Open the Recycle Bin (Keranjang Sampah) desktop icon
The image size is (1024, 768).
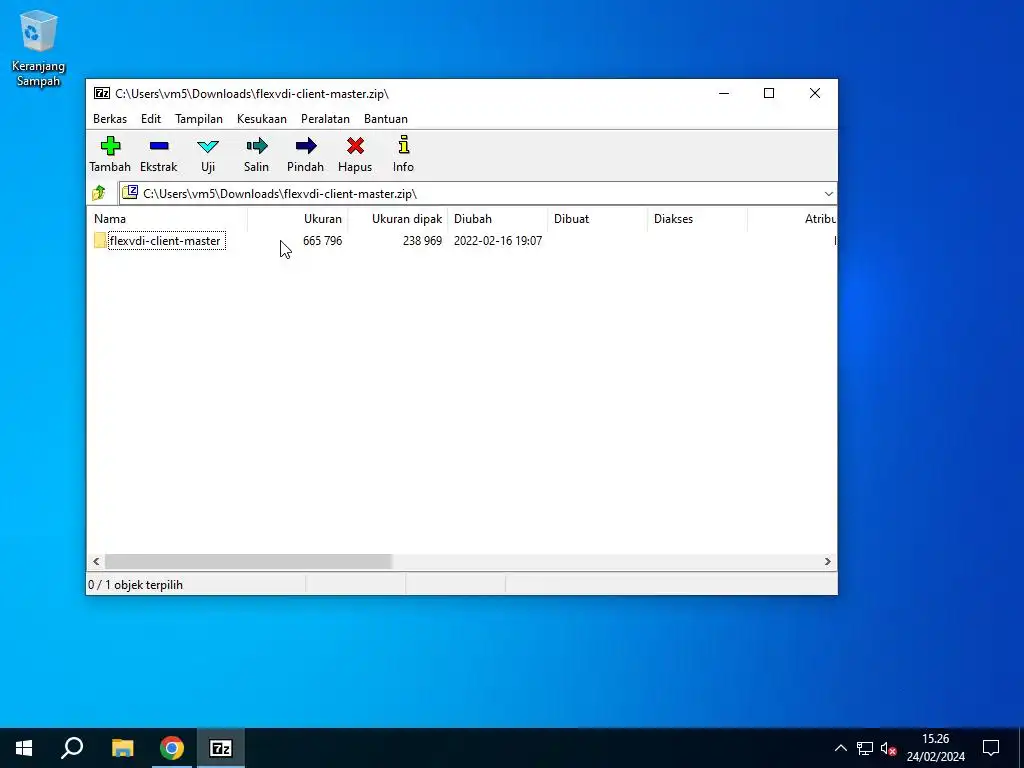(39, 48)
